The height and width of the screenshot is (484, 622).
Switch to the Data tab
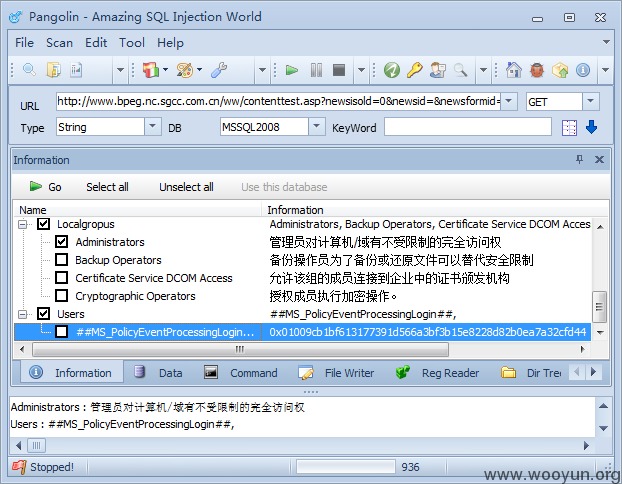(159, 373)
